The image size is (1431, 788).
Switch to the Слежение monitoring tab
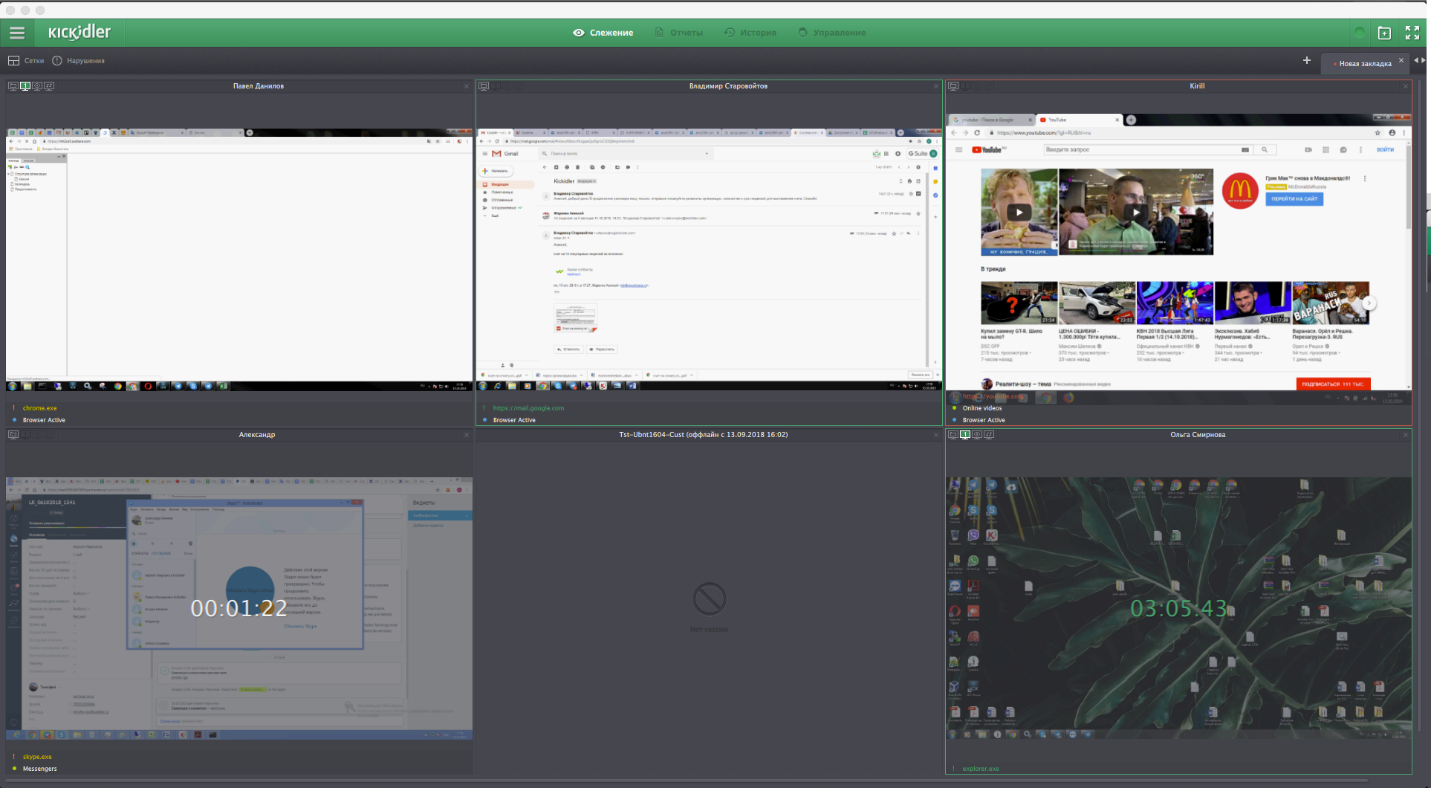pos(603,33)
